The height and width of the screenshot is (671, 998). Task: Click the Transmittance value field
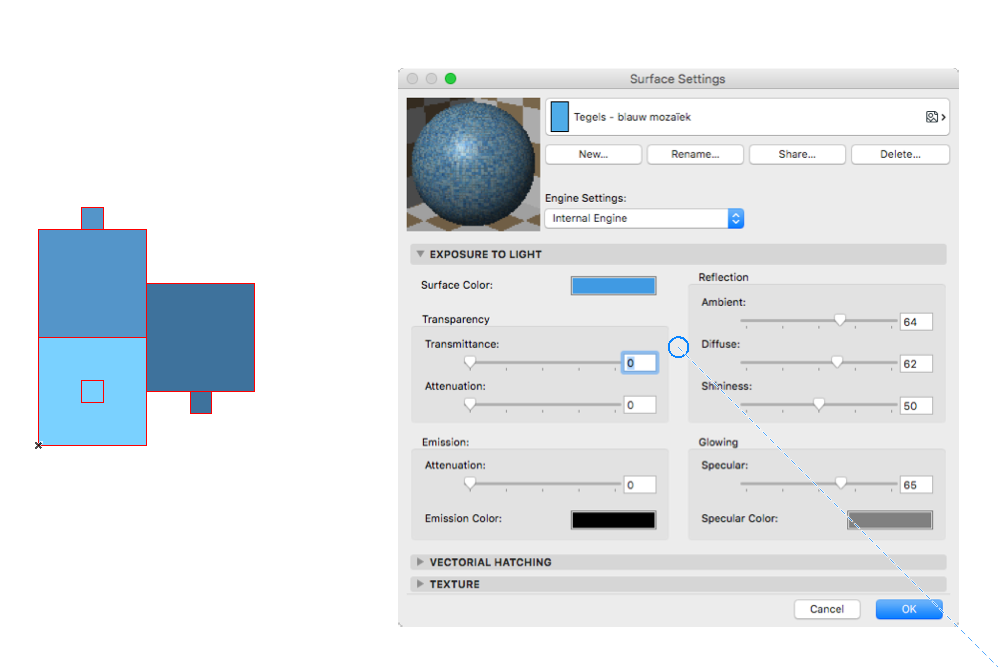[640, 363]
